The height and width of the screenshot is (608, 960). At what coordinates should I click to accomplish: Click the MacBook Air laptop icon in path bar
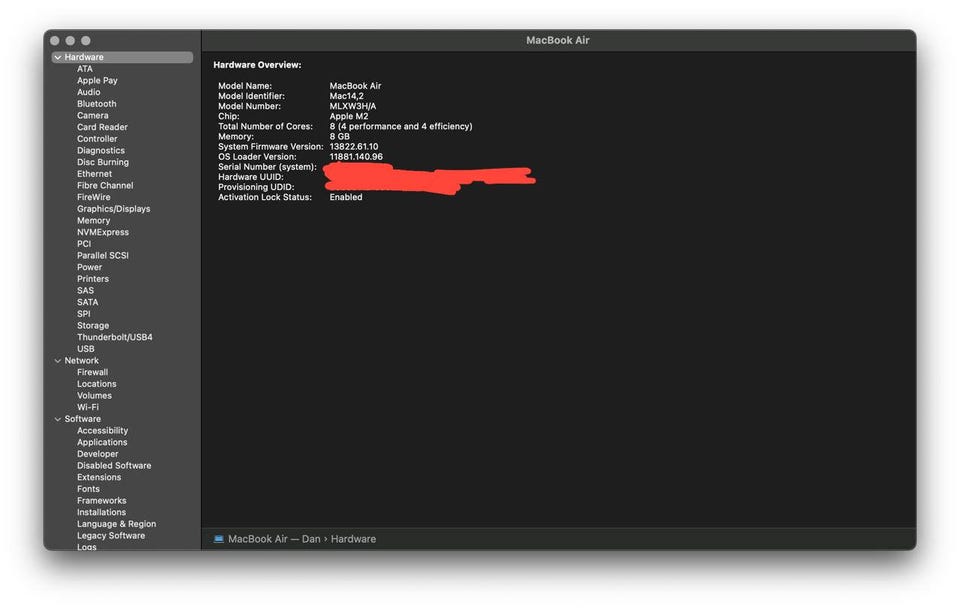point(219,539)
